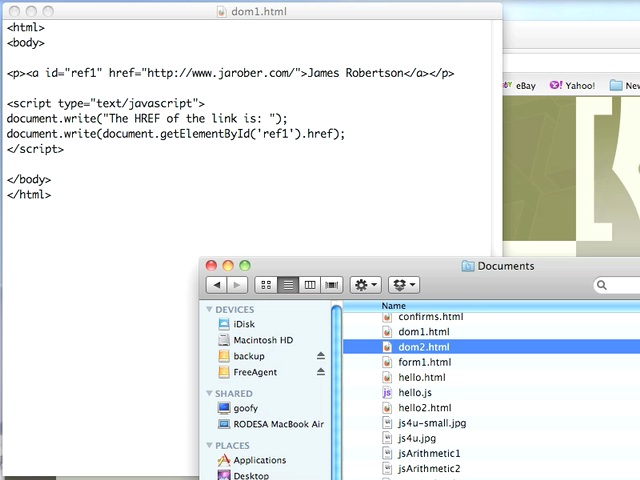This screenshot has height=480, width=640.
Task: Click the hello2.html file icon
Action: pos(387,408)
